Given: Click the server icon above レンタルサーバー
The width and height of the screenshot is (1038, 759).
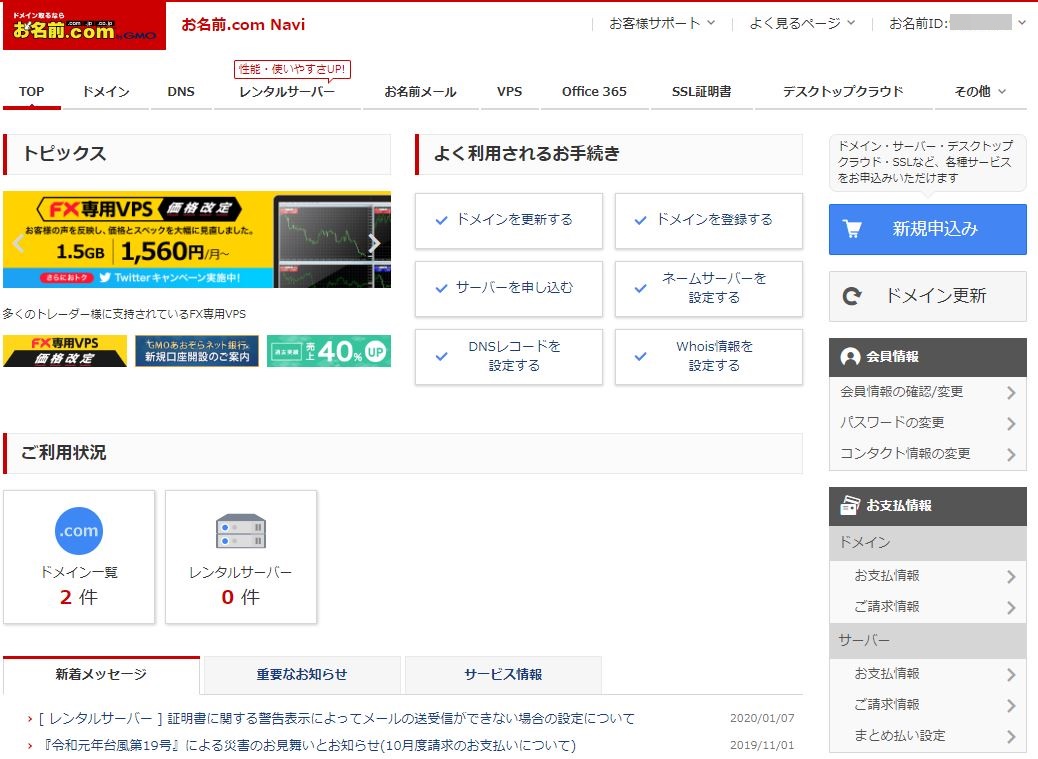Looking at the screenshot, I should (240, 530).
